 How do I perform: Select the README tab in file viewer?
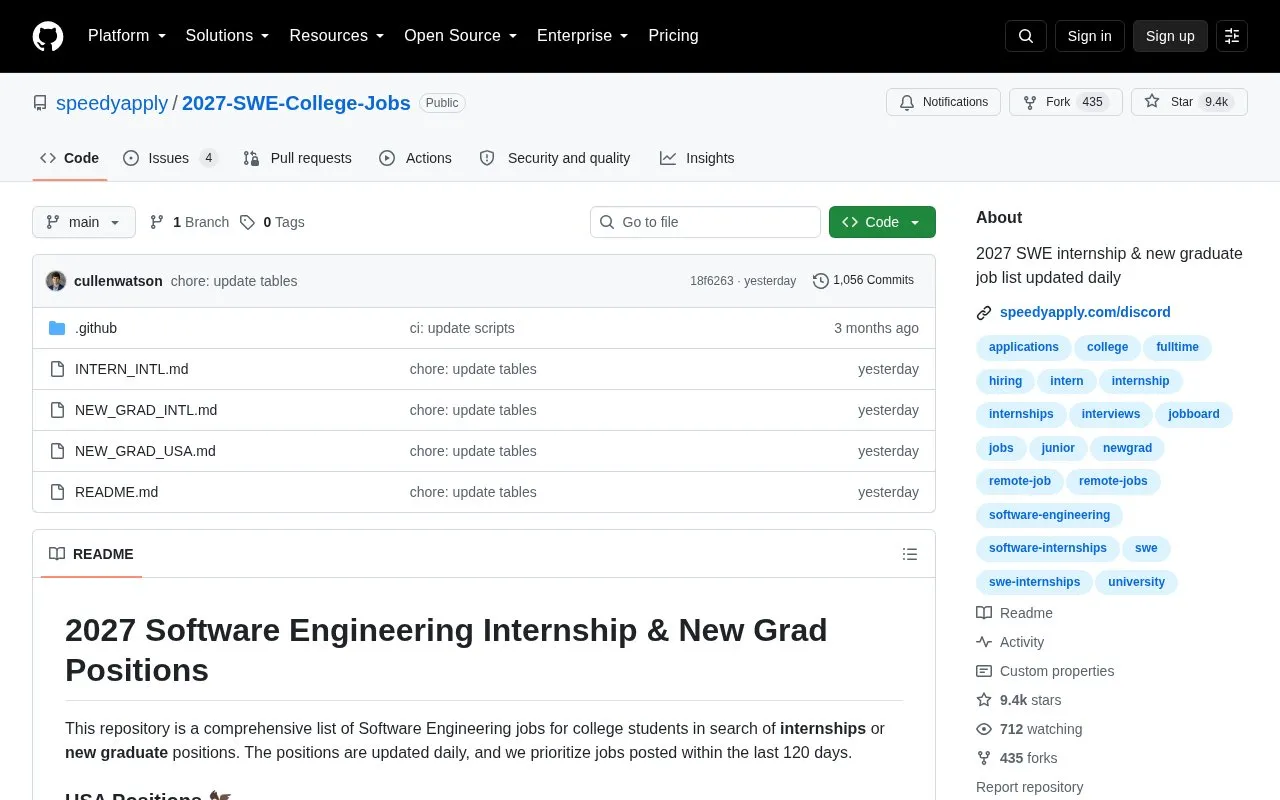tap(91, 554)
